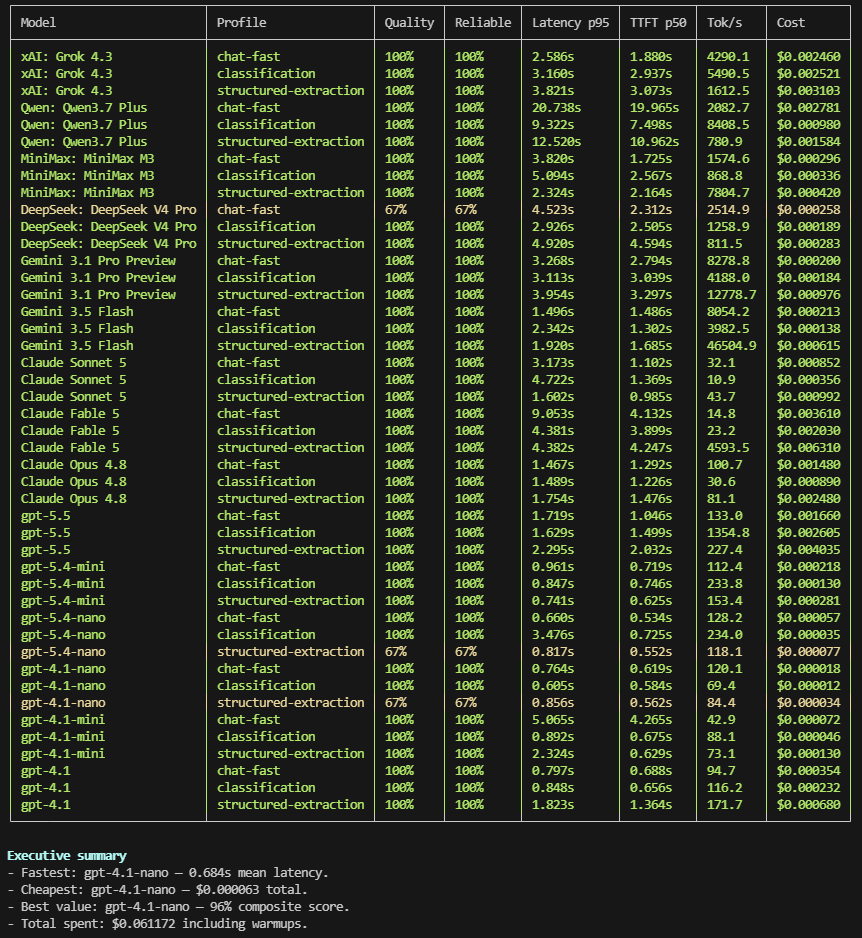The width and height of the screenshot is (862, 938).
Task: Click "Gemini 3.1 Pro Preview" in classification row
Action: pos(98,278)
